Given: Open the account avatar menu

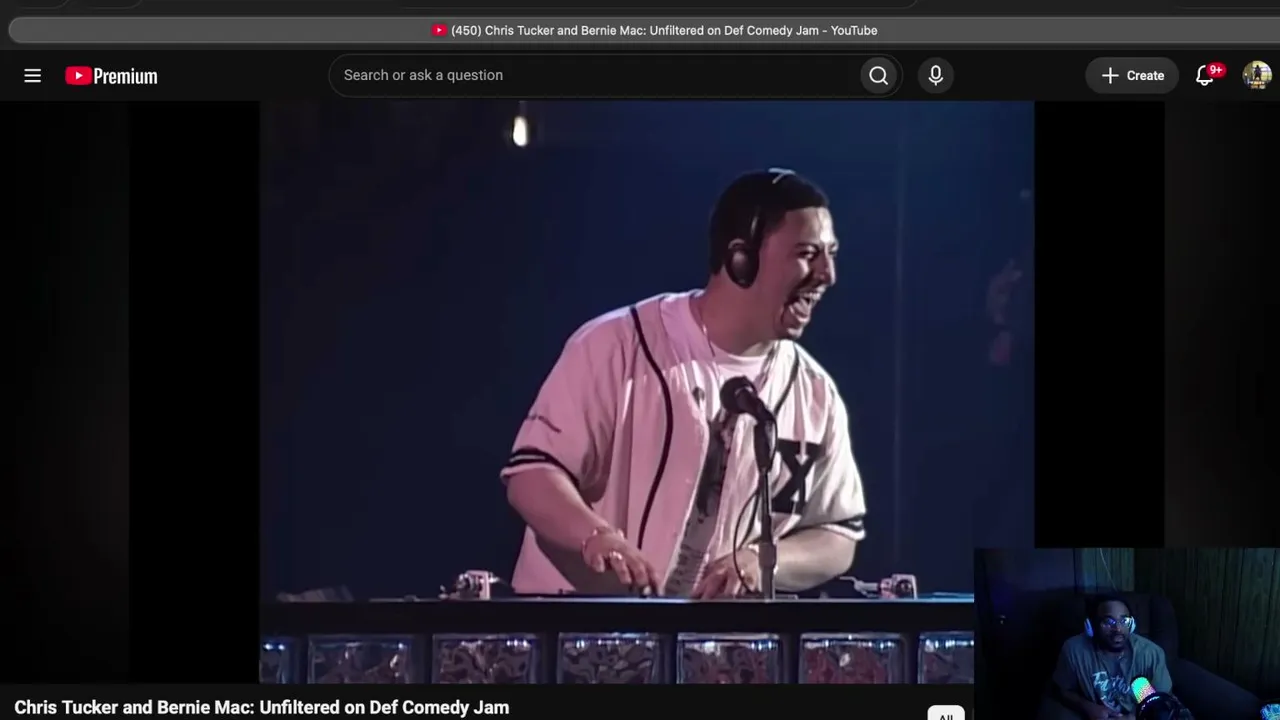Looking at the screenshot, I should click(1257, 76).
